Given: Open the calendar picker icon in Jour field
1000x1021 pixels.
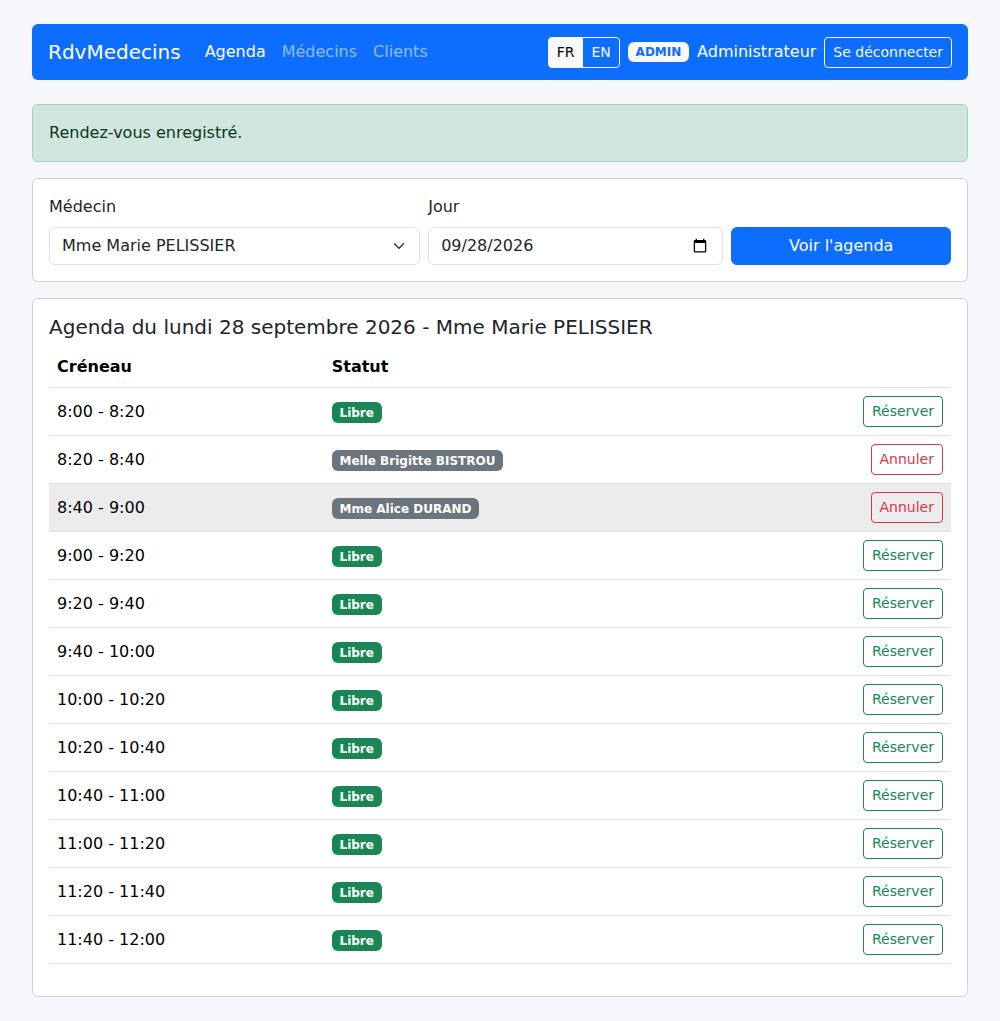Looking at the screenshot, I should (700, 246).
